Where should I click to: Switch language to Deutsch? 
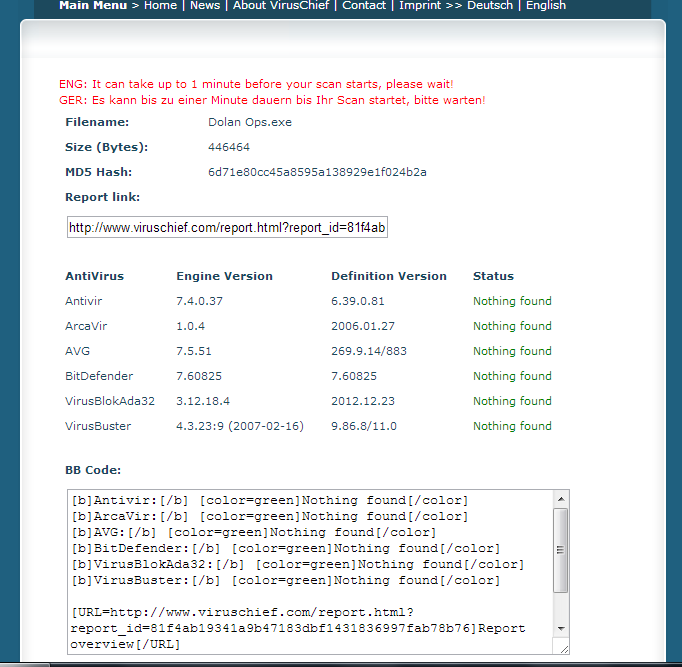click(490, 5)
